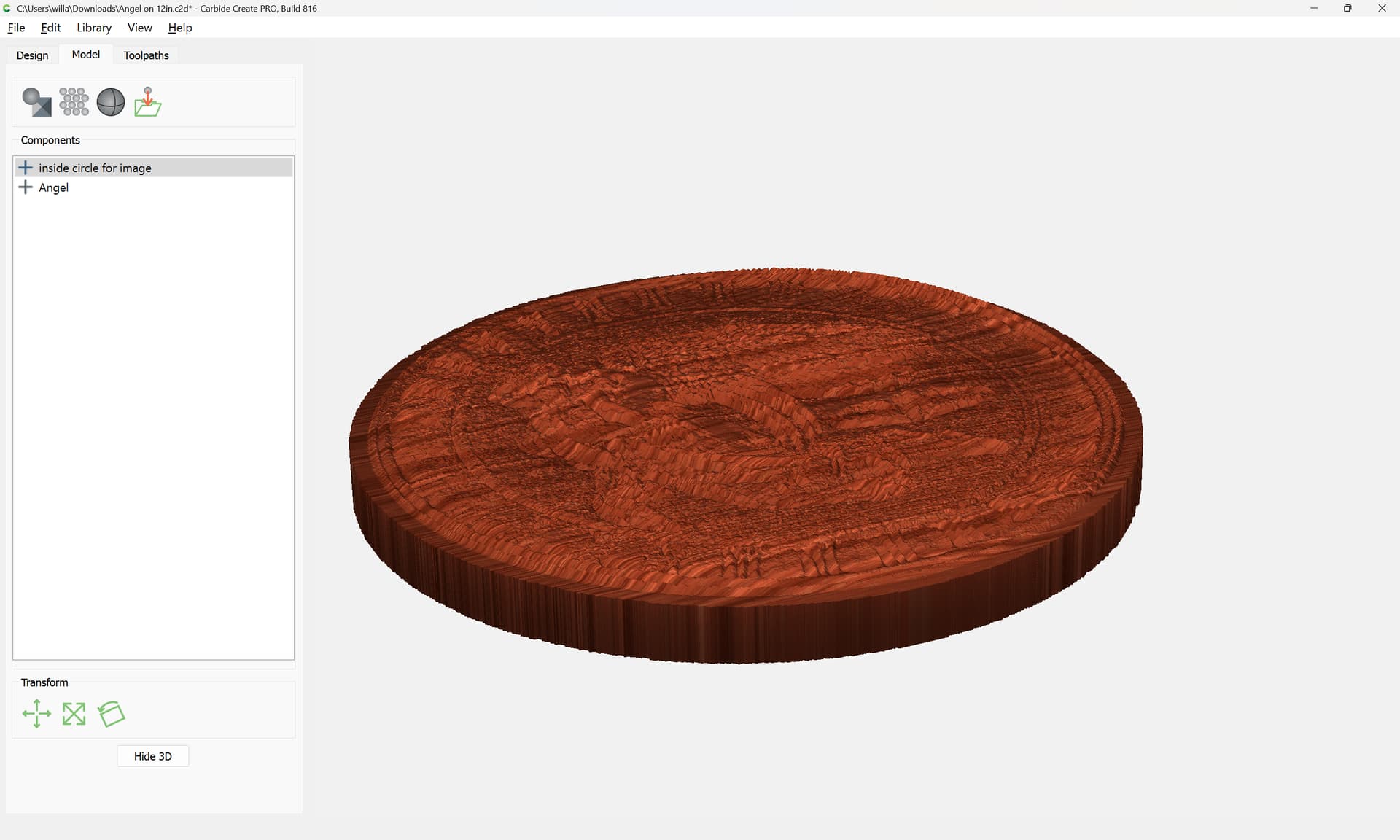The width and height of the screenshot is (1400, 840).
Task: Switch to the Design tab
Action: tap(32, 55)
